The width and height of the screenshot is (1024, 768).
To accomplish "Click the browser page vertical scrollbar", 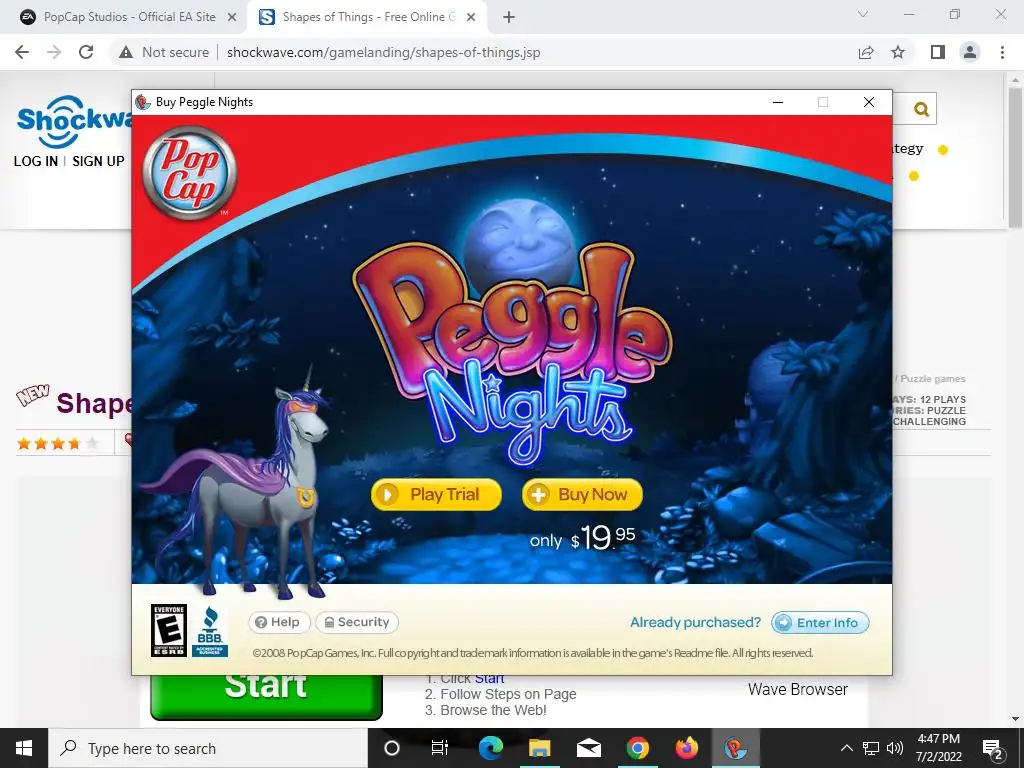I will [1015, 157].
